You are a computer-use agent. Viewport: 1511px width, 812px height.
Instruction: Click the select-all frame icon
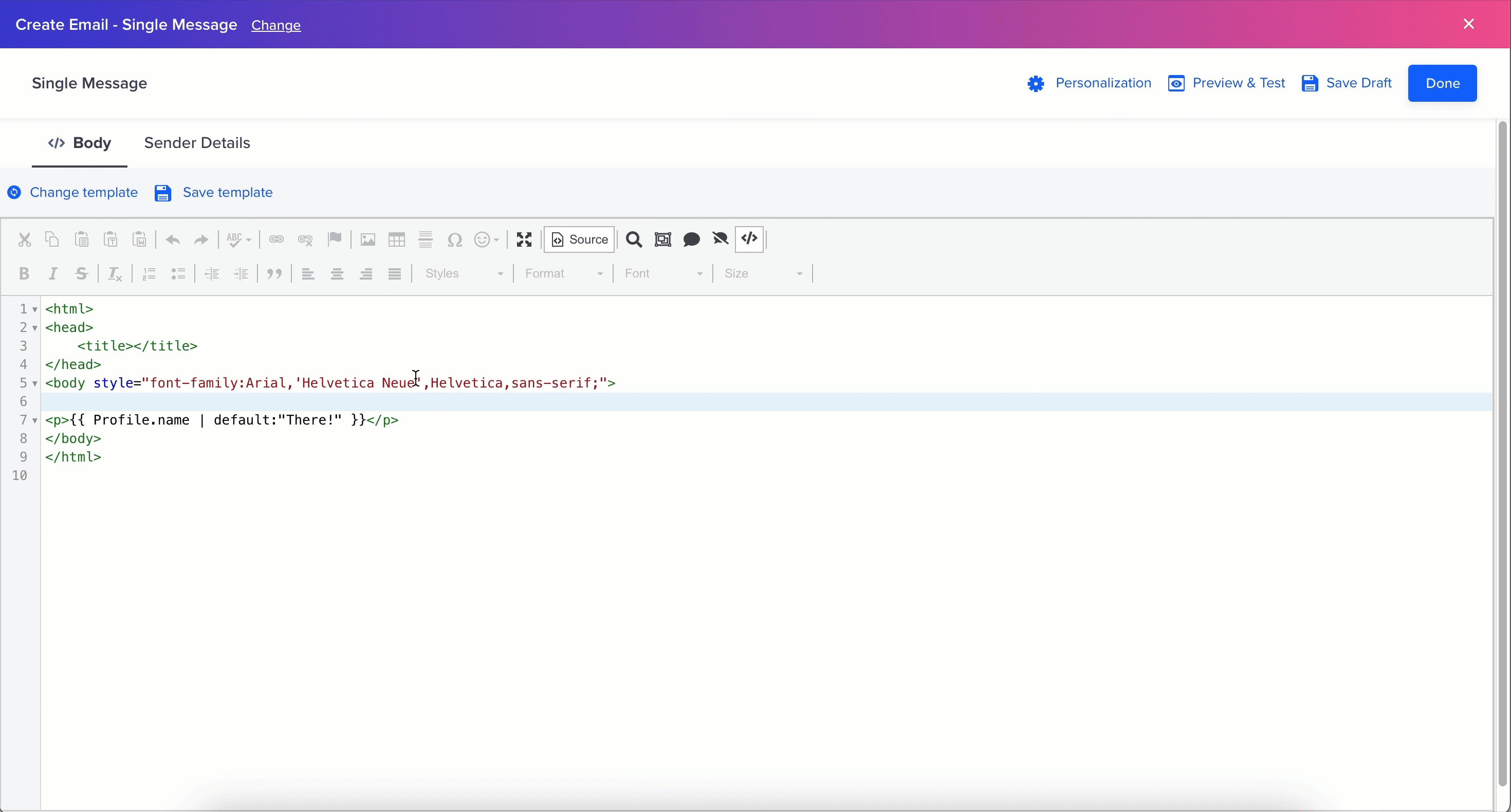click(x=663, y=239)
